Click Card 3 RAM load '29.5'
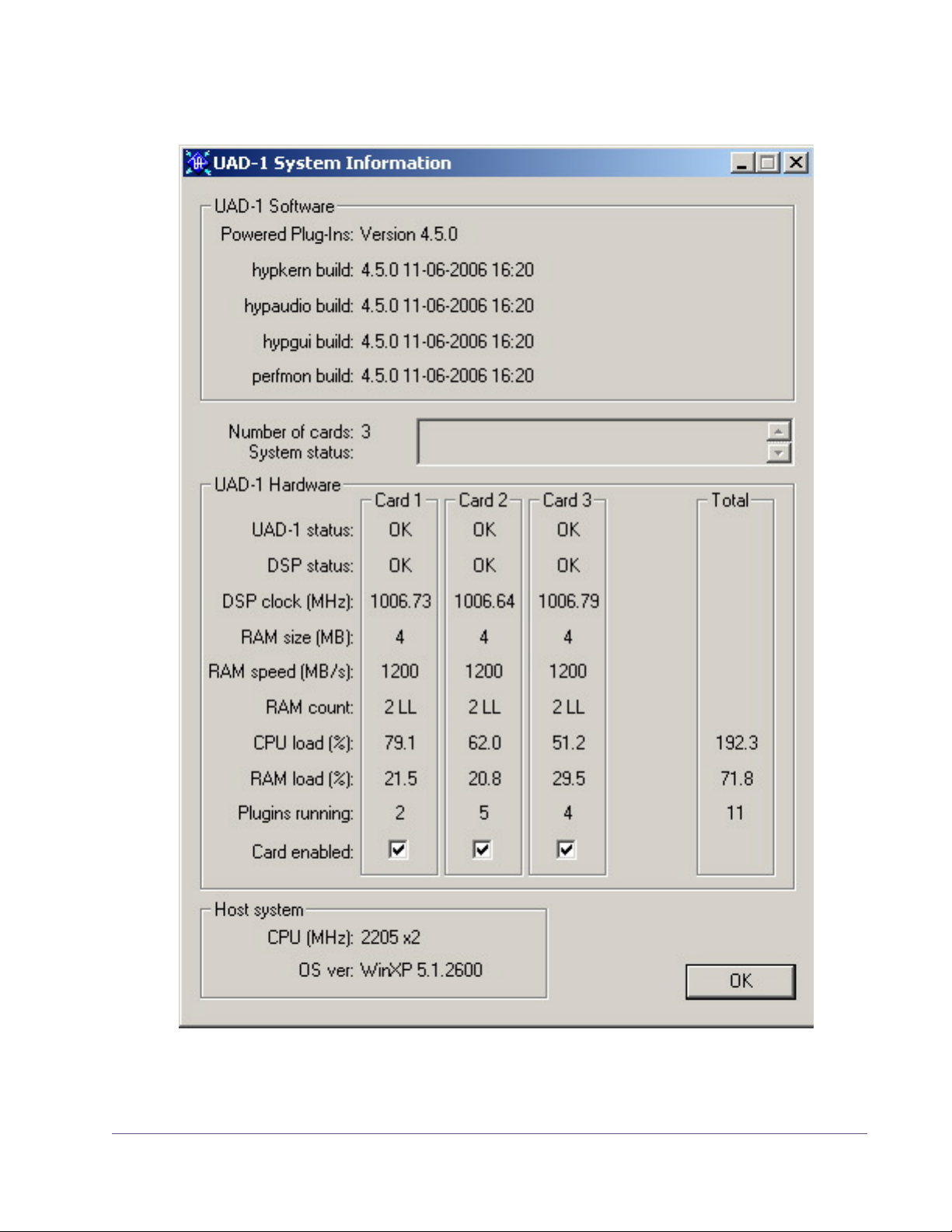Screen dimensions: 952x1232 pyautogui.click(x=568, y=778)
